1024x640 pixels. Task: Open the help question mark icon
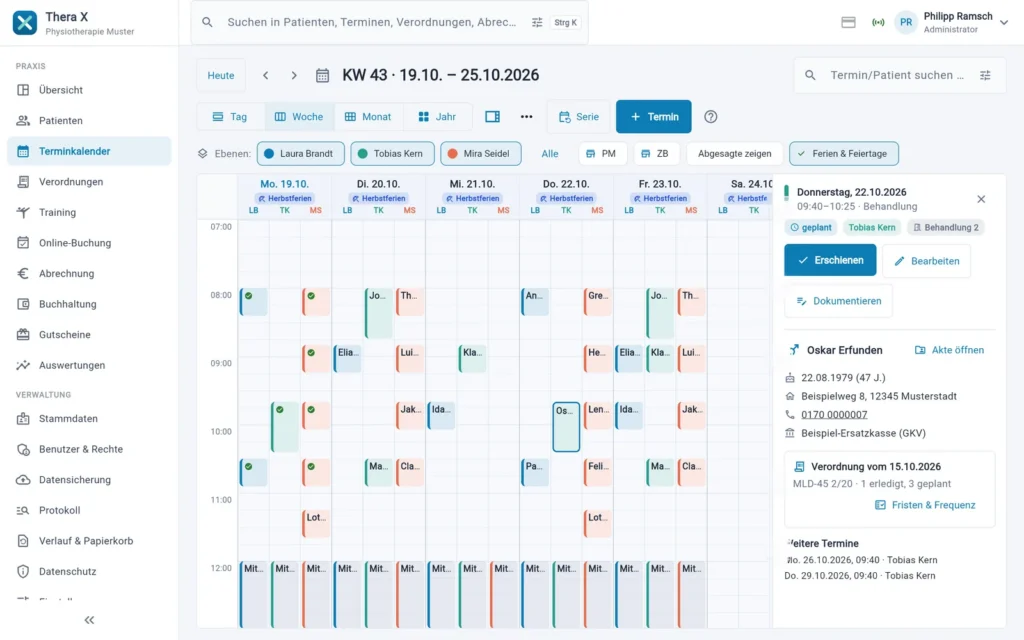point(711,117)
